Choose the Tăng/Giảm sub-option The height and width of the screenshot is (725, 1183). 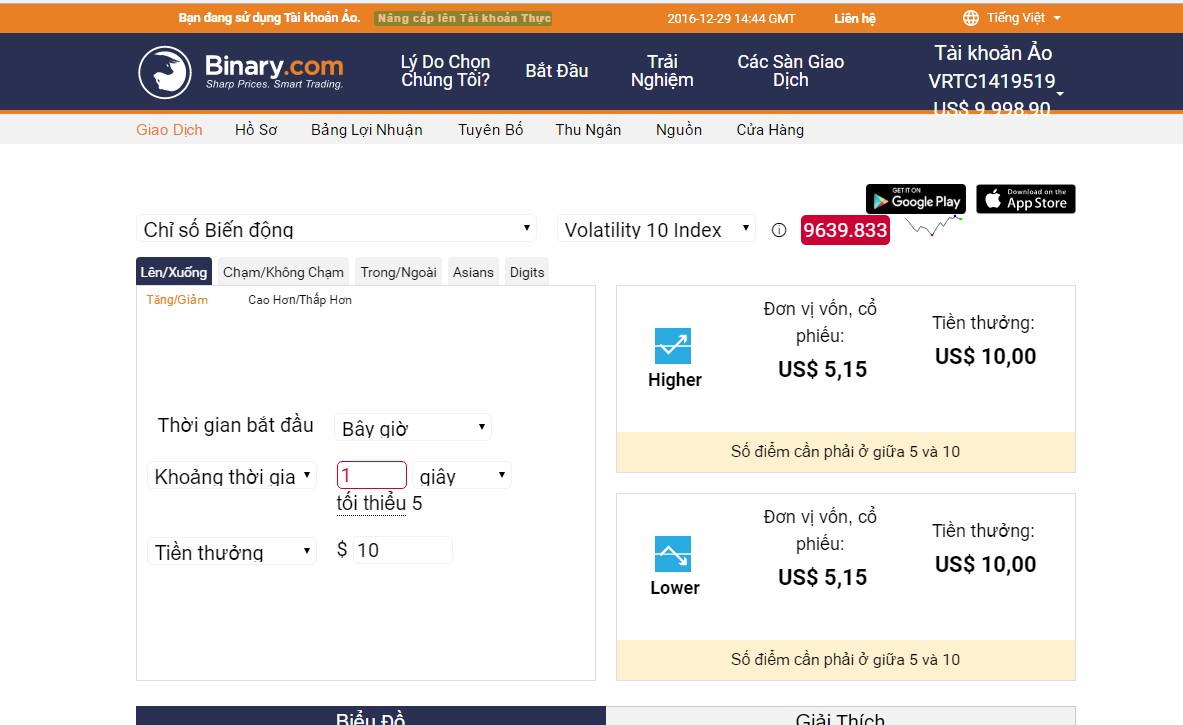(177, 300)
